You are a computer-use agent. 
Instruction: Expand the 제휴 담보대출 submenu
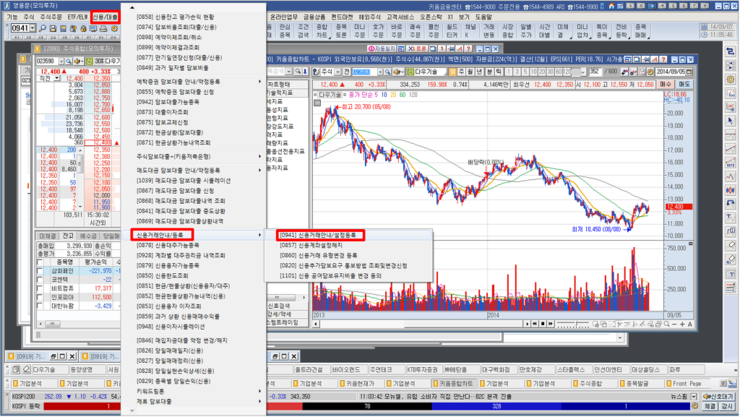tap(193, 401)
